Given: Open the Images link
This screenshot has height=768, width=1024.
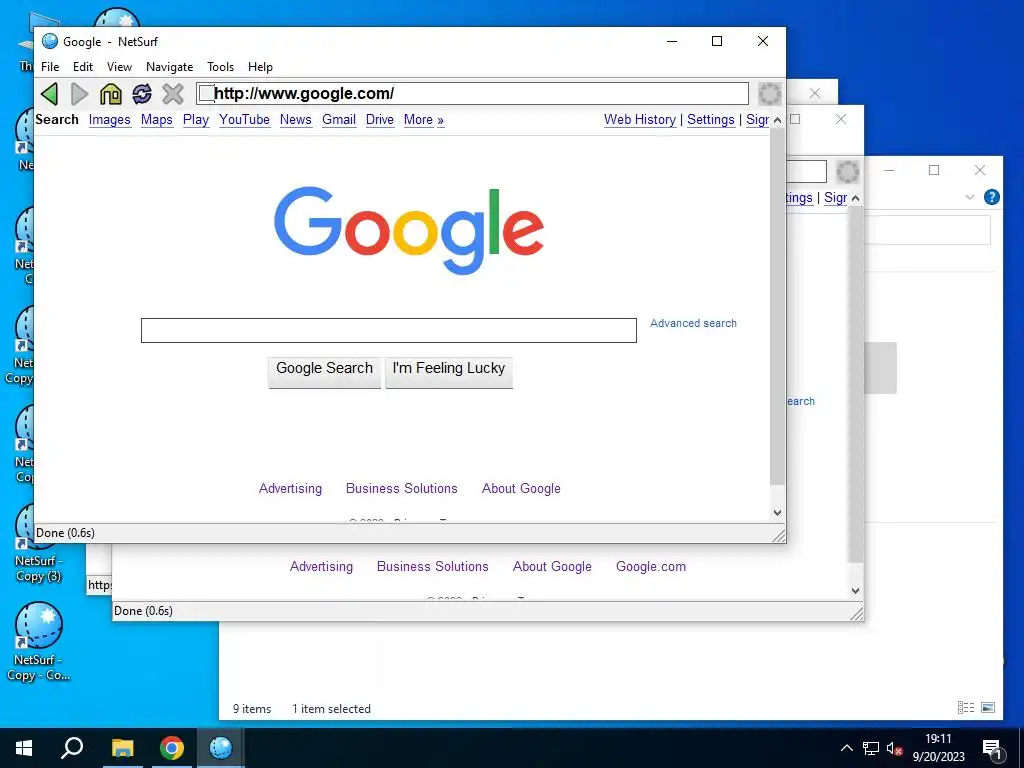Looking at the screenshot, I should pos(110,120).
